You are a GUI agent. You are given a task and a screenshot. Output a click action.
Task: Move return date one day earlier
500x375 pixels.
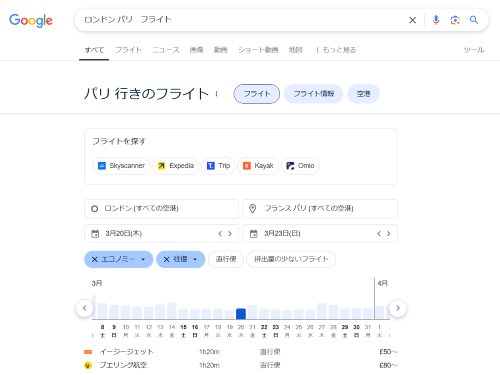[x=379, y=234]
